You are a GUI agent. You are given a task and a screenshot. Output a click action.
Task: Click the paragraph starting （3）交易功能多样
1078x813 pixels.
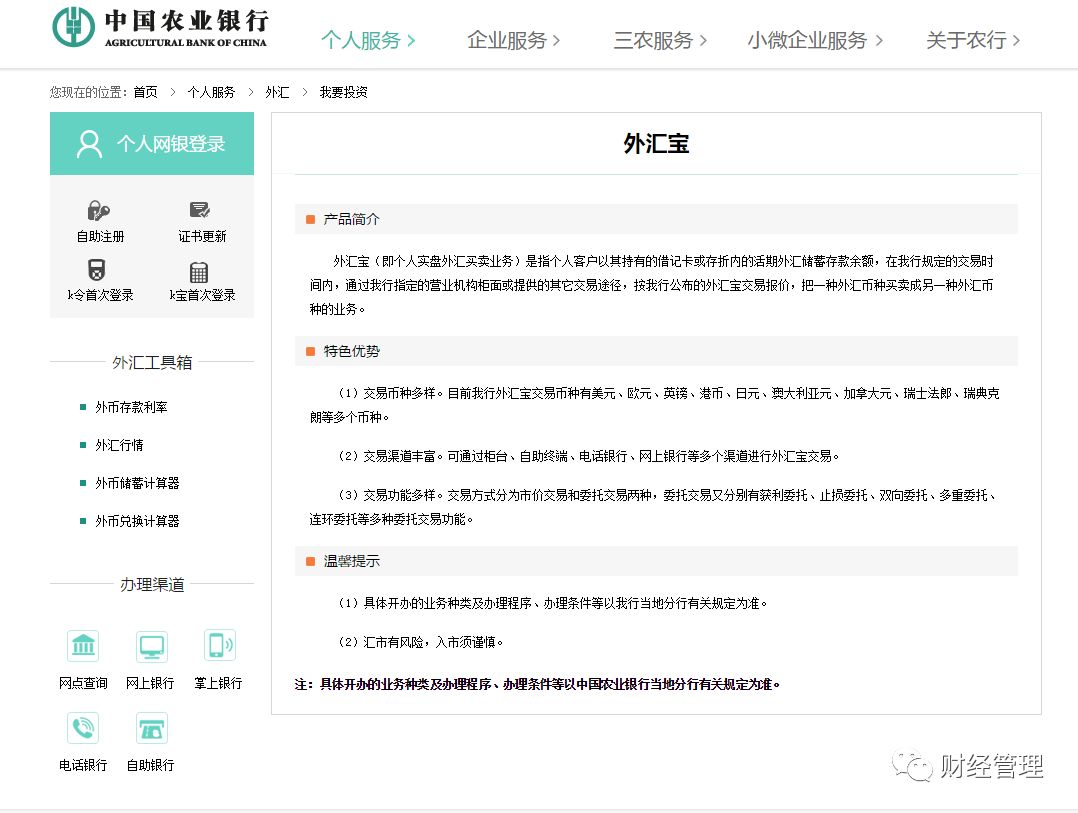point(654,506)
